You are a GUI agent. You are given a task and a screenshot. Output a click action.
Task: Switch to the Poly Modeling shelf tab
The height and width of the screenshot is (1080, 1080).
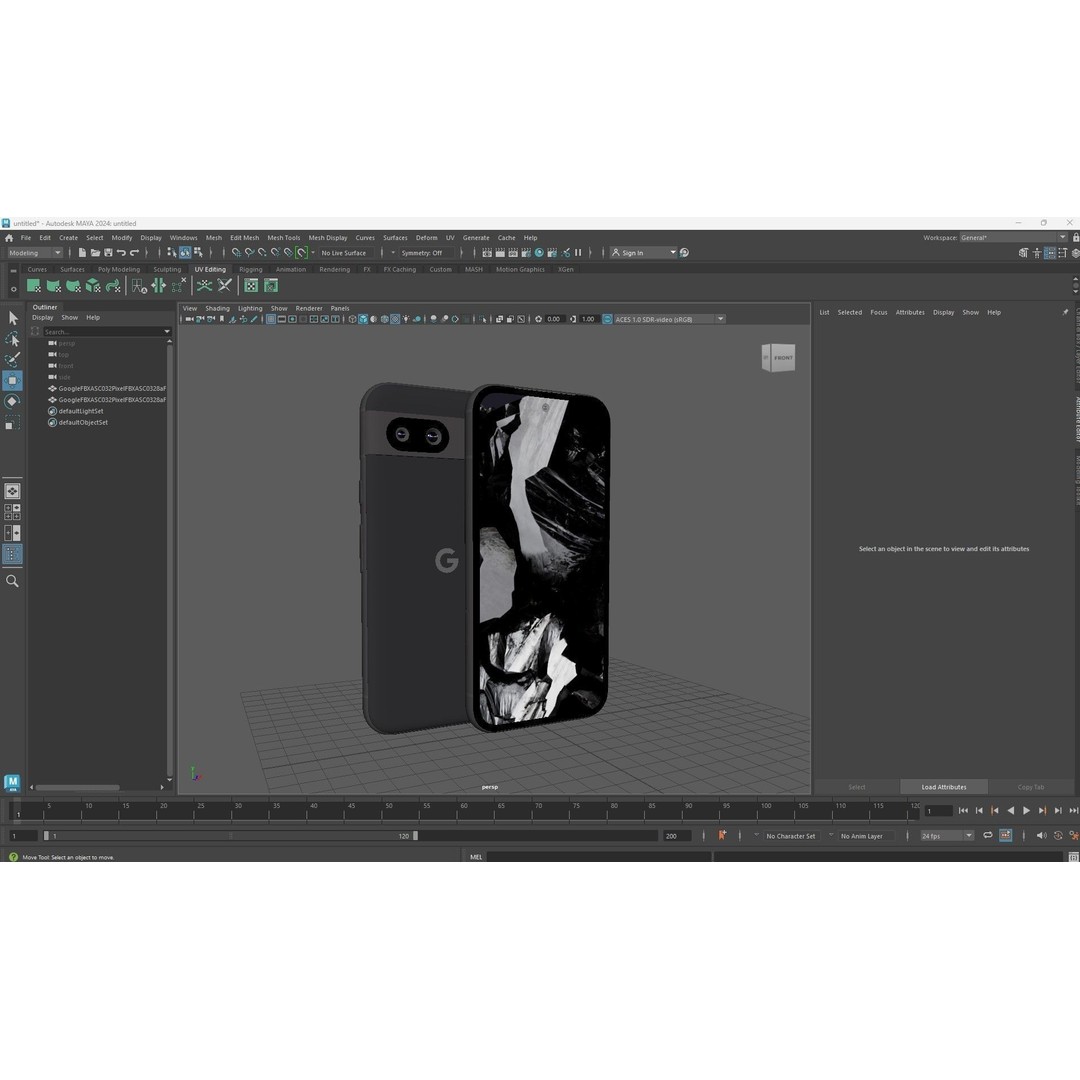point(118,269)
